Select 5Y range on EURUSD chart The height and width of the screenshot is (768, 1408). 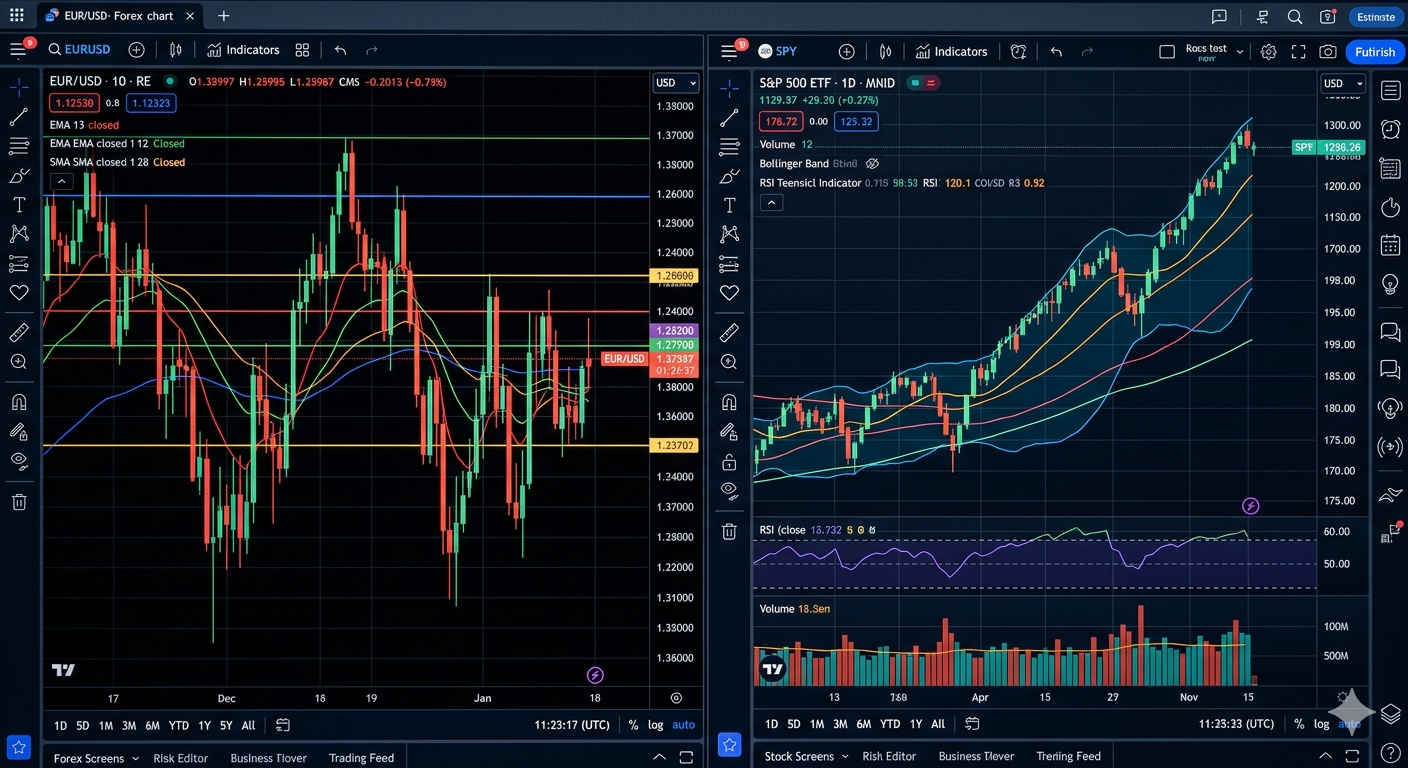(226, 725)
